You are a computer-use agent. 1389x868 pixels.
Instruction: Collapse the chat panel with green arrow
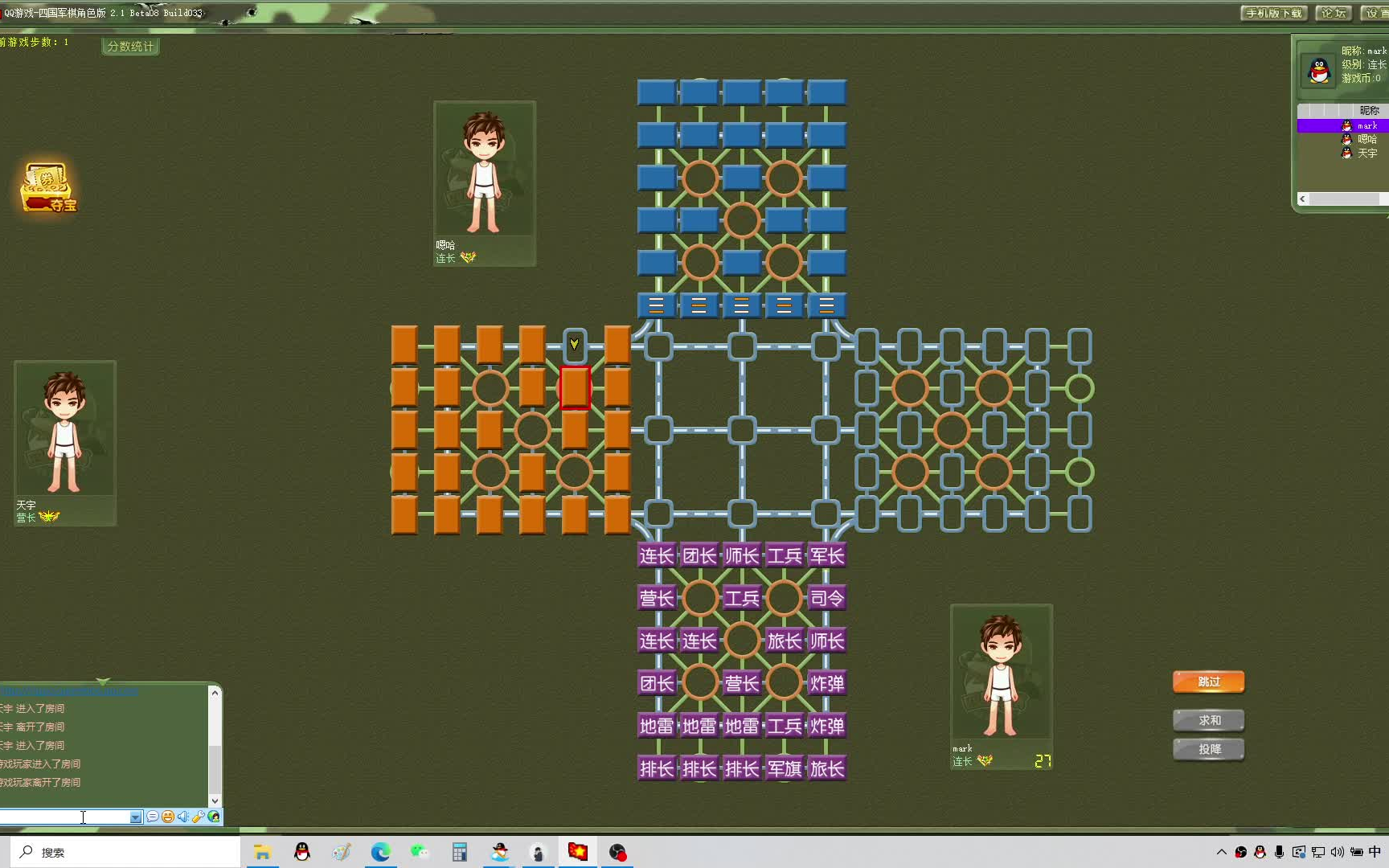click(x=103, y=682)
